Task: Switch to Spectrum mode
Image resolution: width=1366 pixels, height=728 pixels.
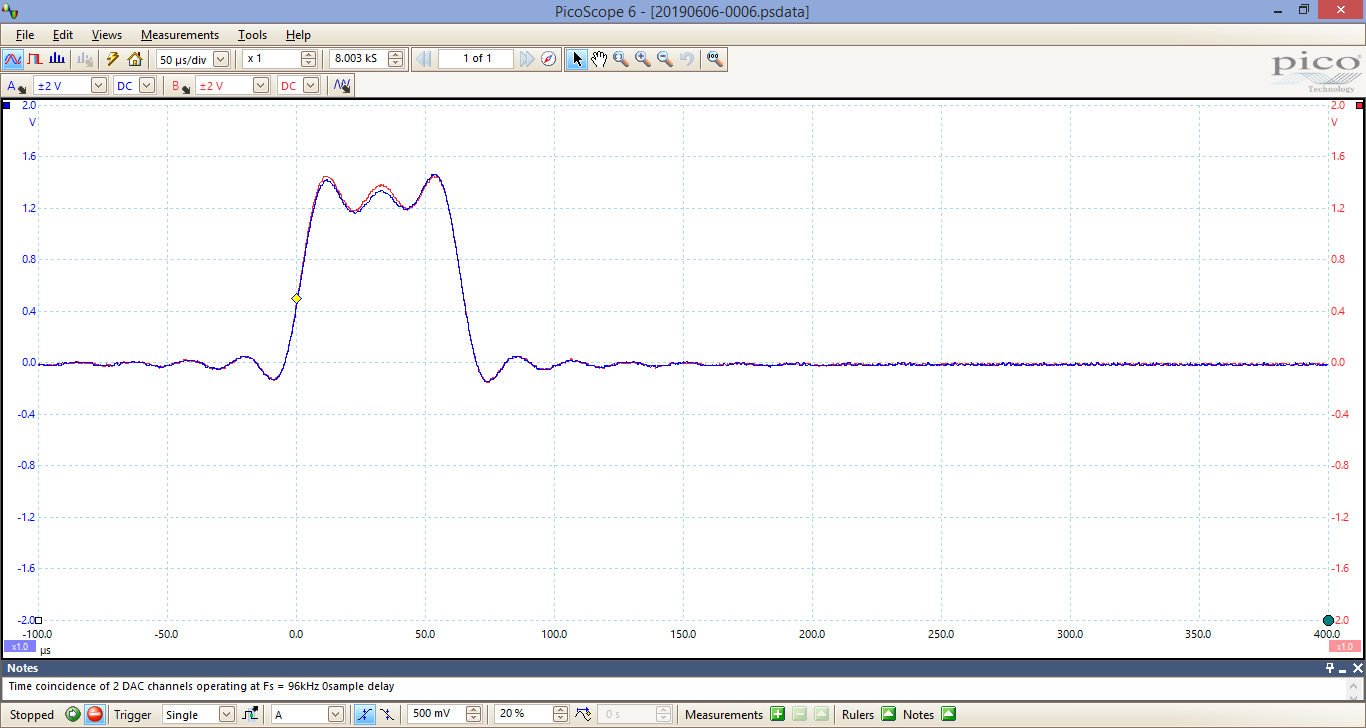Action: click(57, 59)
